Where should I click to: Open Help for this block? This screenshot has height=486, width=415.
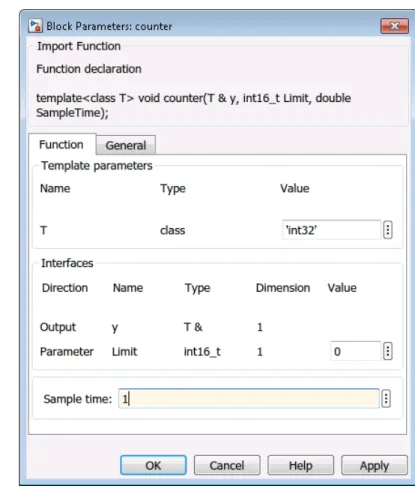(300, 465)
